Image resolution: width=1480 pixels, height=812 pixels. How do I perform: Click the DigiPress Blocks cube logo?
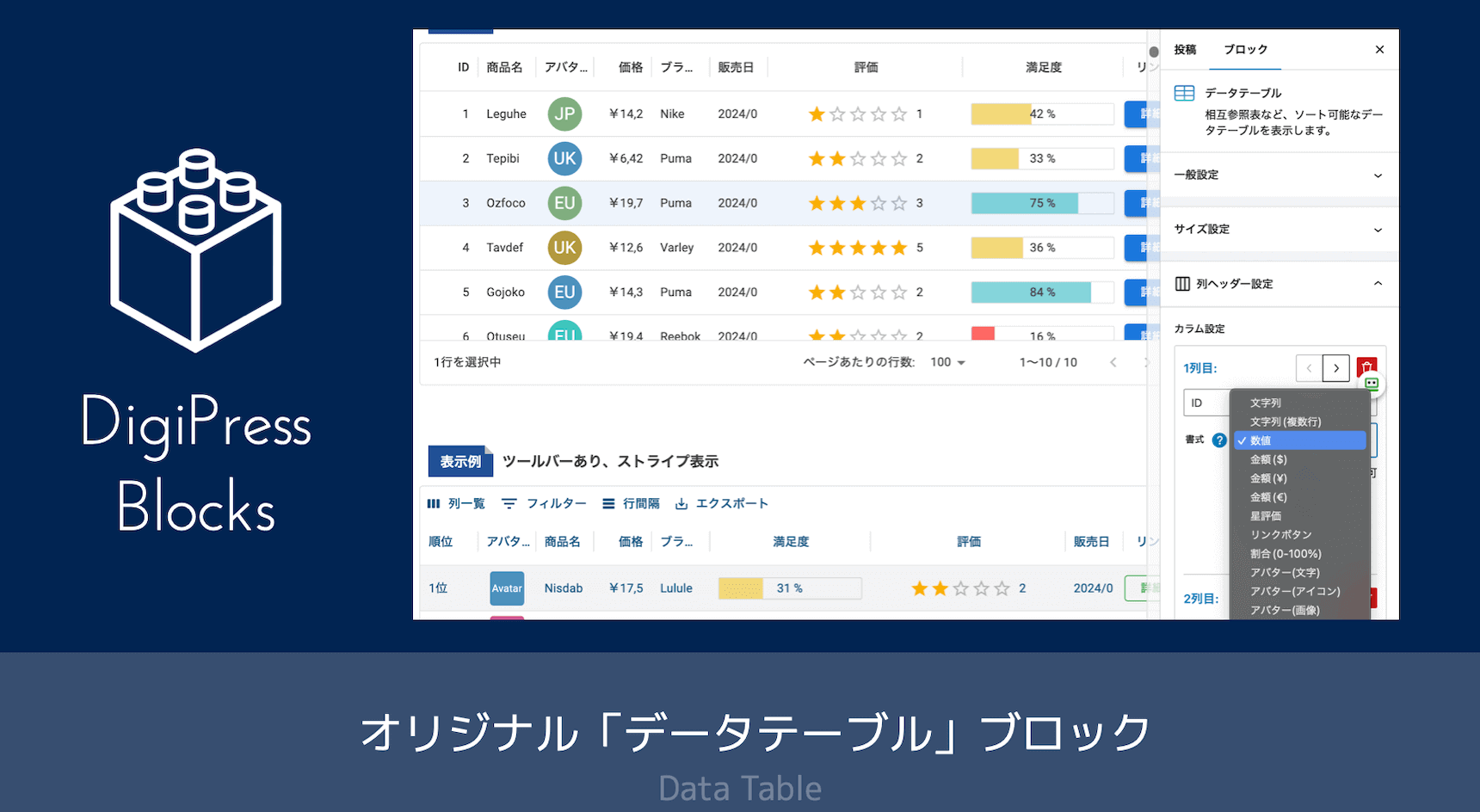point(196,250)
